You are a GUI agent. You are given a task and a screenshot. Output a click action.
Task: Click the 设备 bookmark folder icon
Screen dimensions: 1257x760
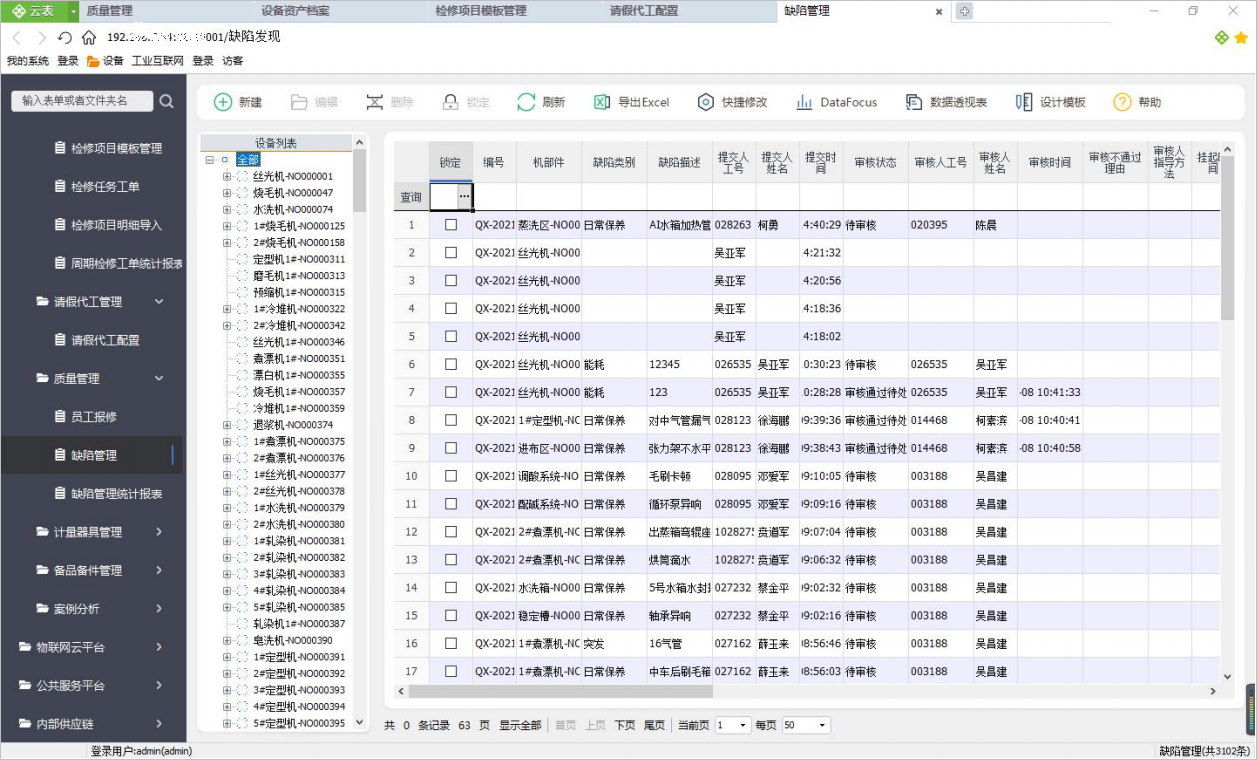click(93, 61)
